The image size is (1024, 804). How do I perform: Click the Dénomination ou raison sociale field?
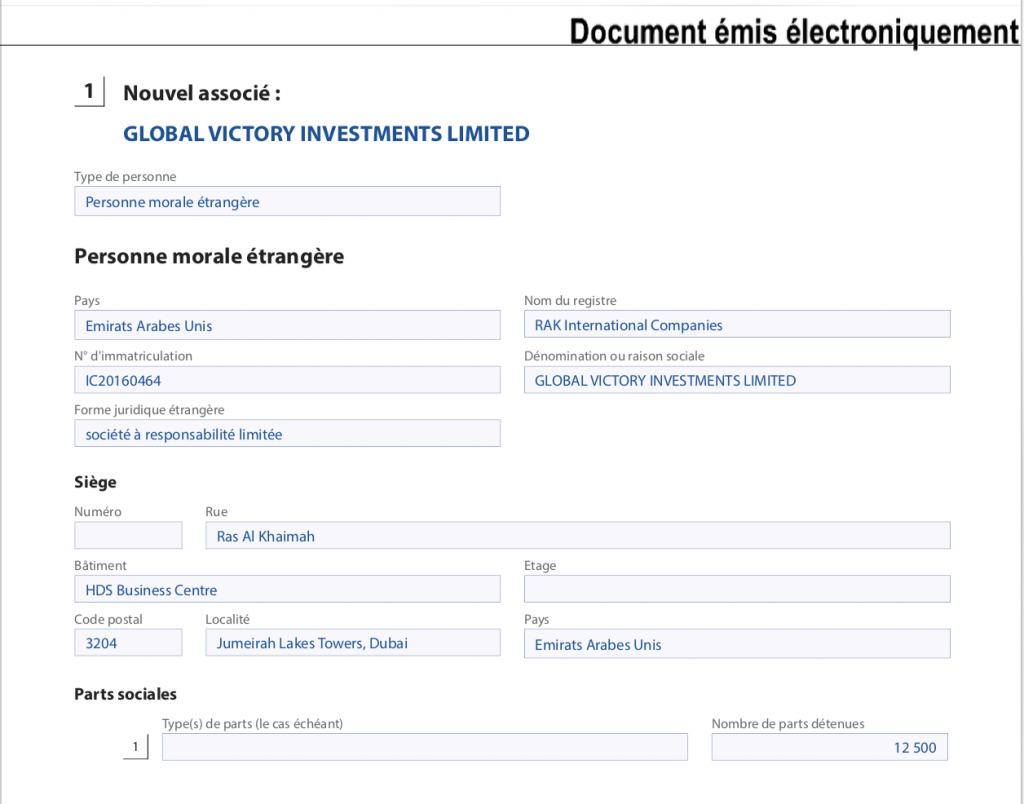point(737,380)
